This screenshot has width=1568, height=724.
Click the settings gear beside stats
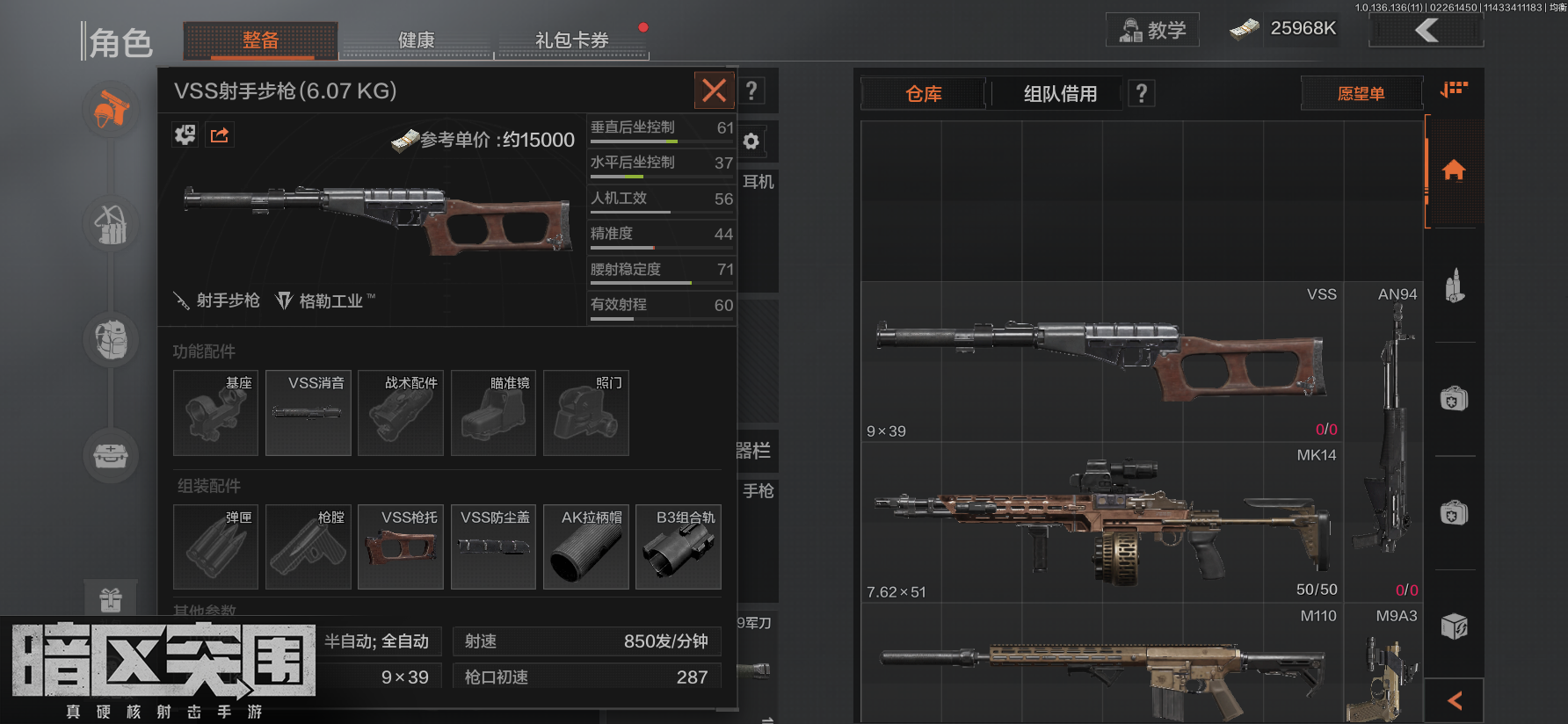click(x=751, y=141)
